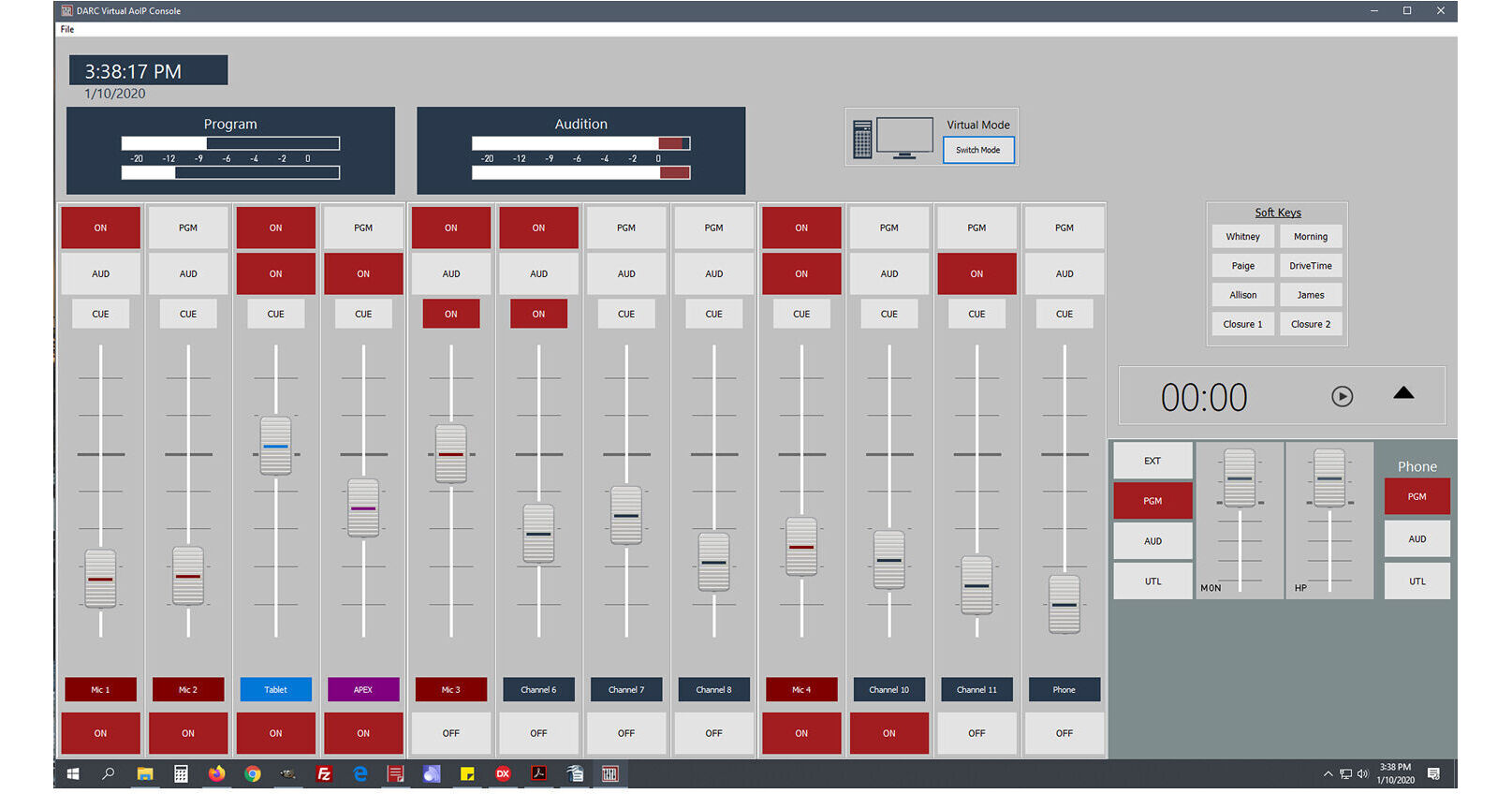Open Google Chrome from the taskbar
This screenshot has width=1512, height=794.
[x=253, y=773]
